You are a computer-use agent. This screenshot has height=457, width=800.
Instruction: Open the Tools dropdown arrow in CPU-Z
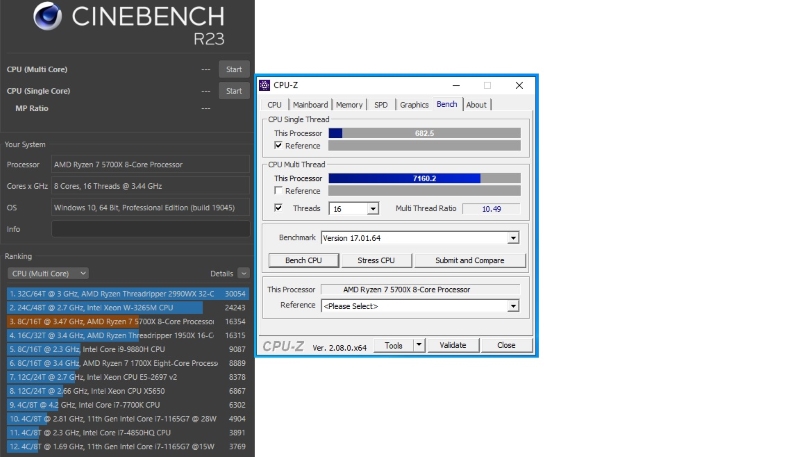click(419, 345)
